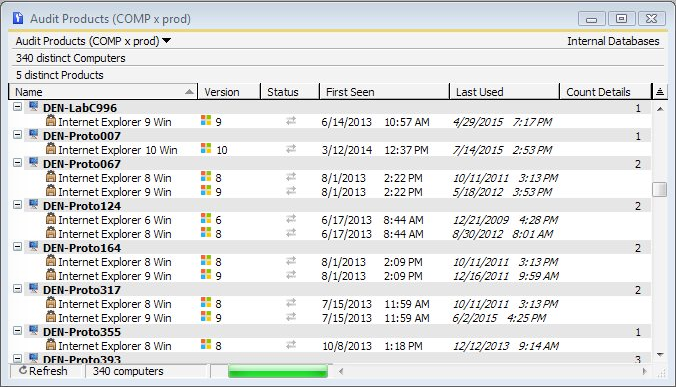The image size is (676, 387).
Task: Click product icon of IE 8 under DEN-Proto355
Action: pos(51,344)
